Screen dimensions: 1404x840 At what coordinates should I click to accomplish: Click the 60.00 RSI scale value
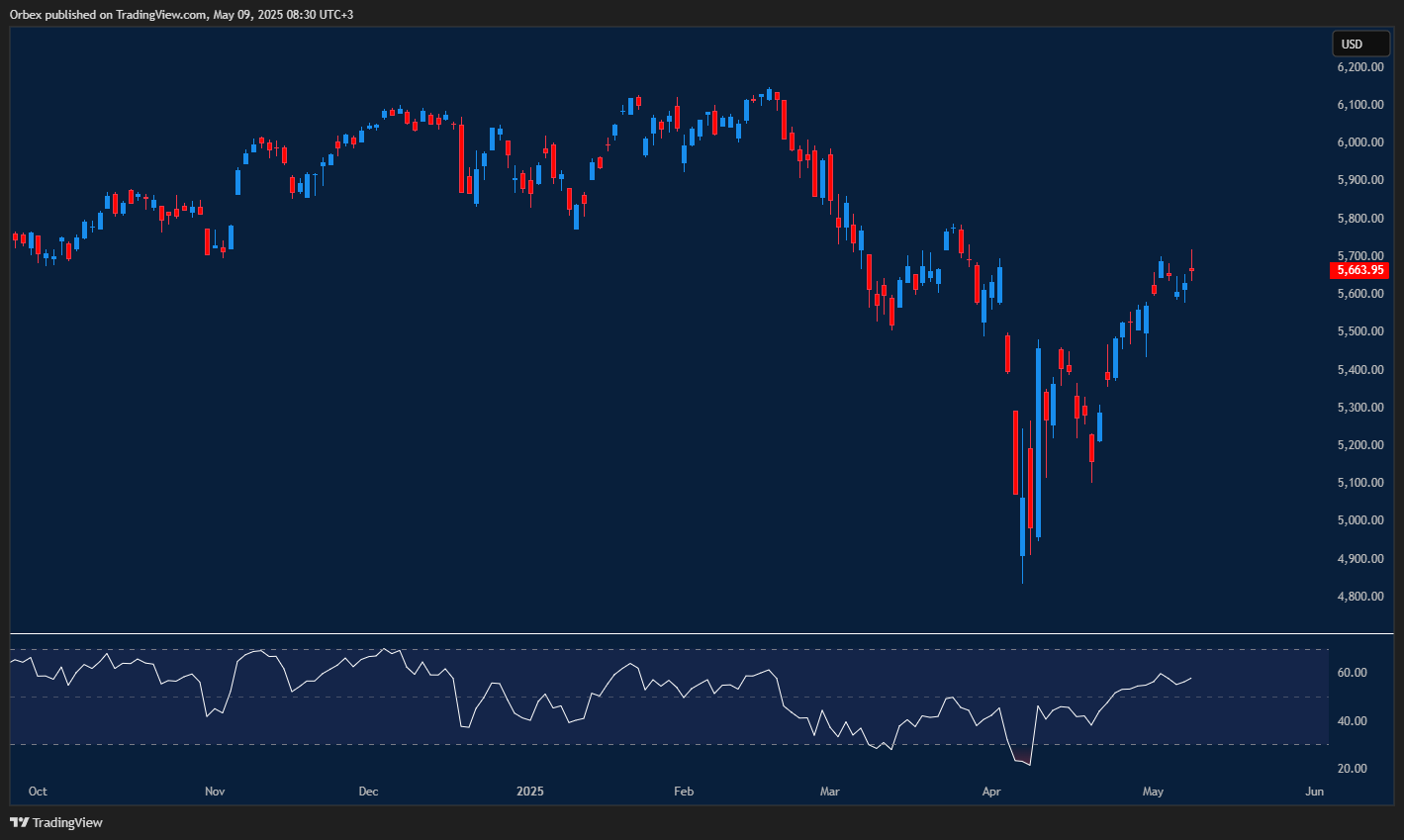coord(1357,670)
